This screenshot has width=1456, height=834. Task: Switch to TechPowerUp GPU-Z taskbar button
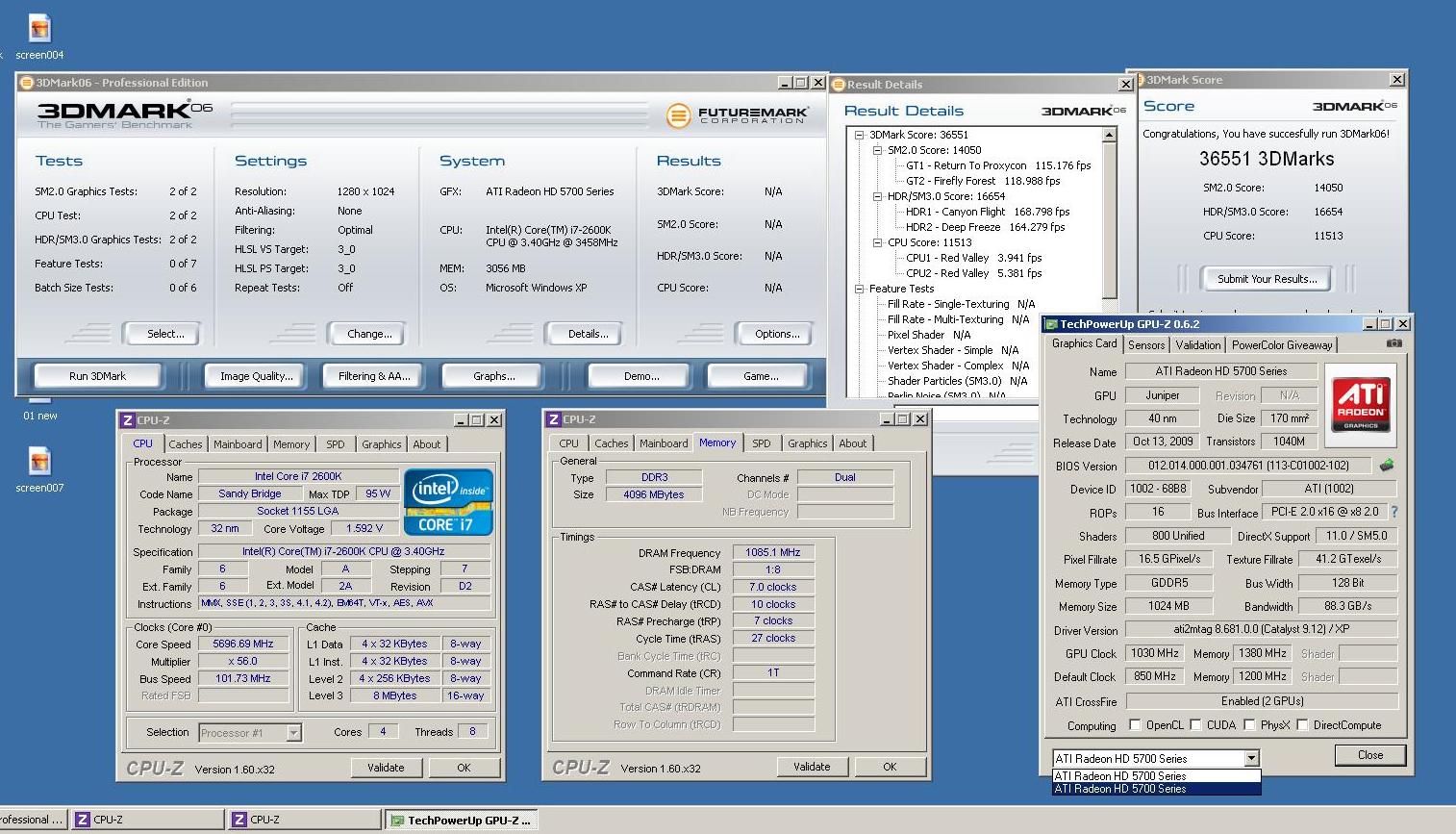tap(461, 820)
